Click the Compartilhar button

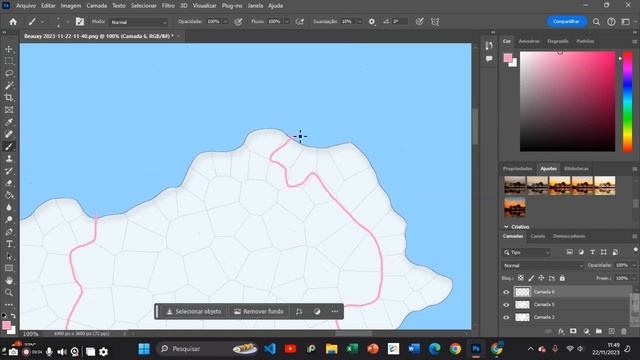[x=567, y=21]
